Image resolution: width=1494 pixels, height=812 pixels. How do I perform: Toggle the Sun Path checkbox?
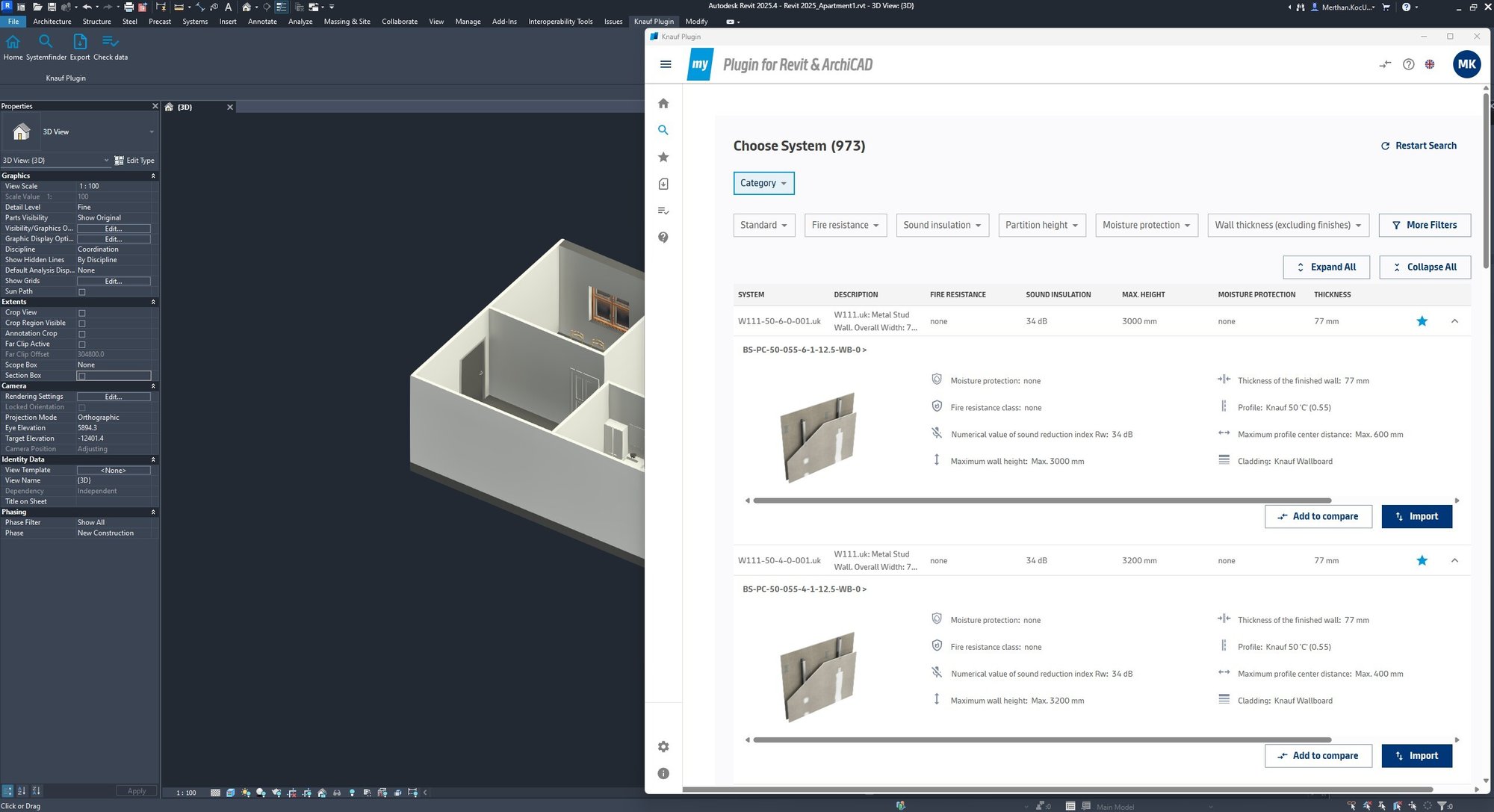click(82, 292)
